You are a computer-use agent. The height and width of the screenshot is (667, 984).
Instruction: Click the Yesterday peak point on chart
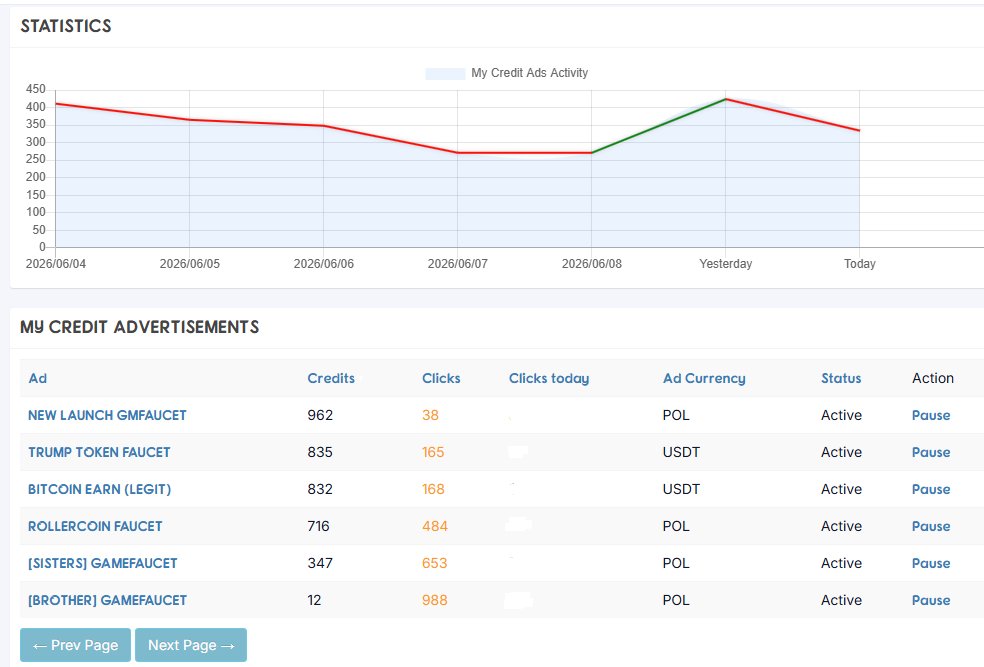(x=725, y=99)
